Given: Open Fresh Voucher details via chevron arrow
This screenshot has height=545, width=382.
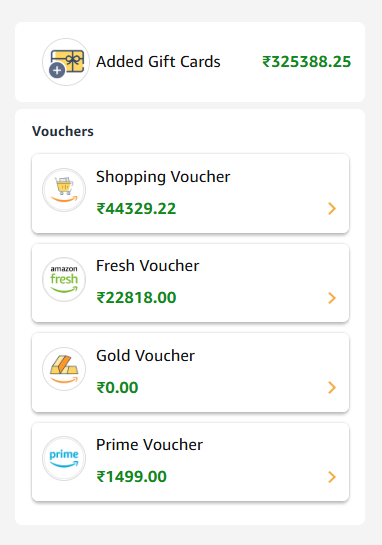Looking at the screenshot, I should [332, 298].
